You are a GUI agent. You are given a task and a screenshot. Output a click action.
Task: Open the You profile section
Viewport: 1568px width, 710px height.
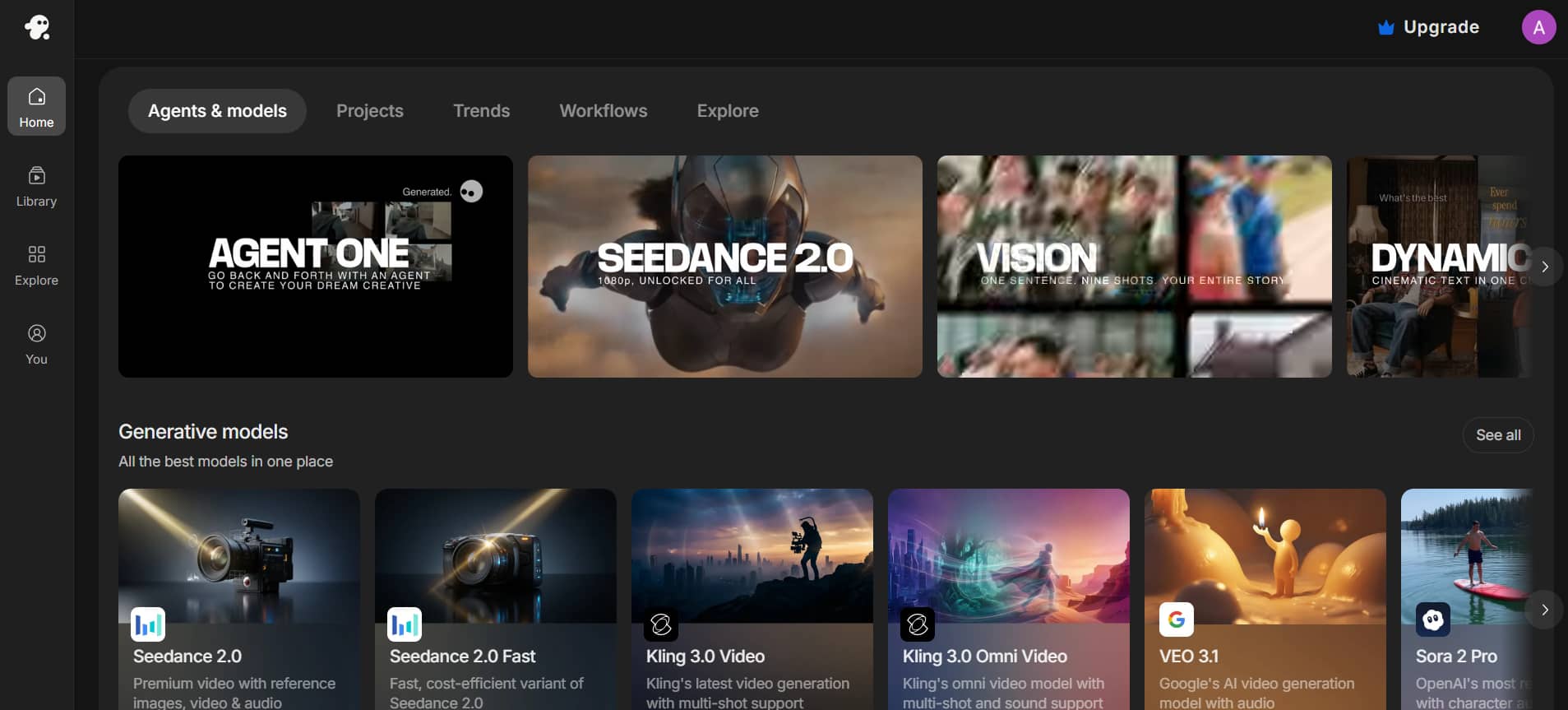(36, 345)
